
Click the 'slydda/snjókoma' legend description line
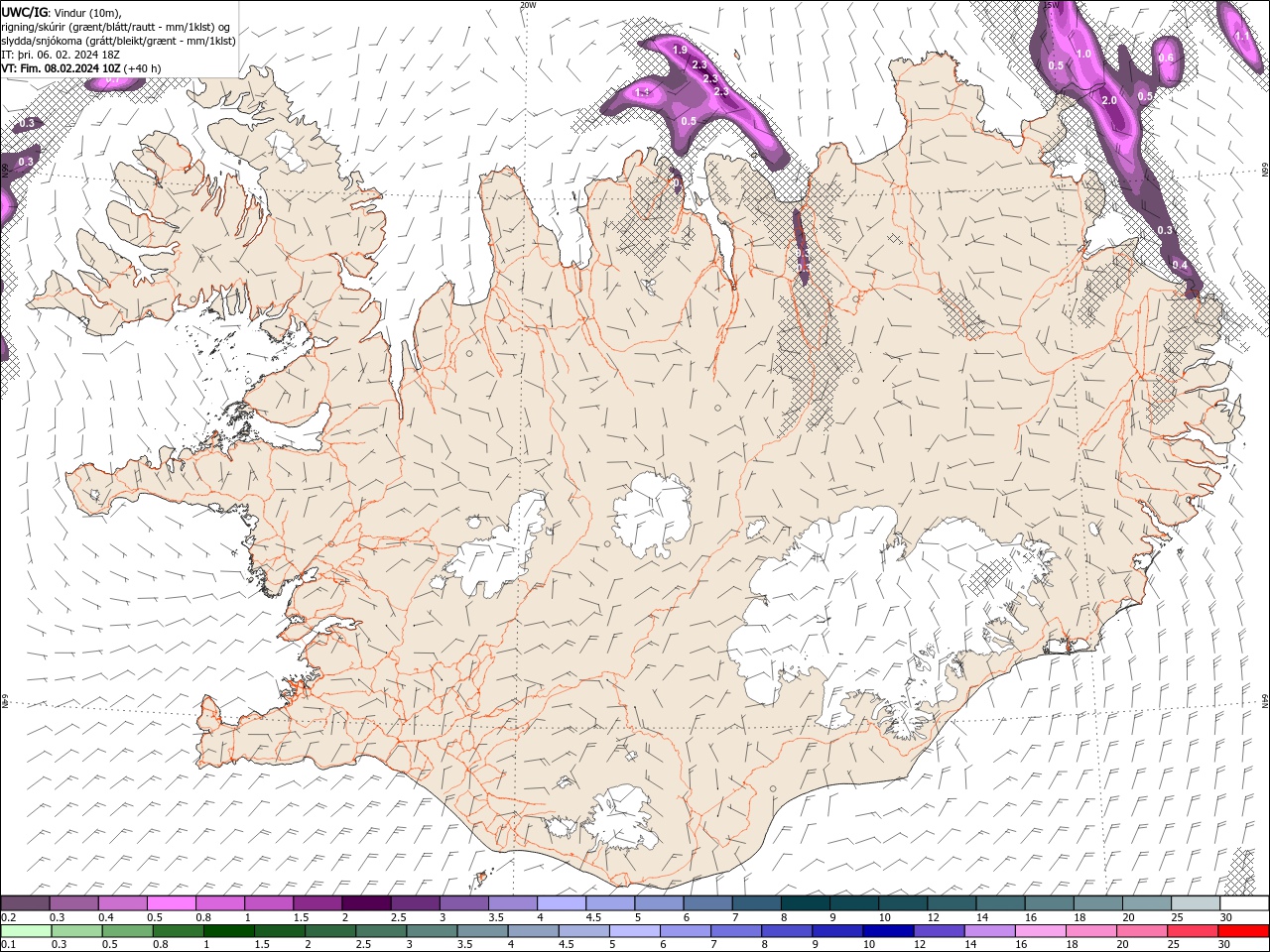point(119,41)
